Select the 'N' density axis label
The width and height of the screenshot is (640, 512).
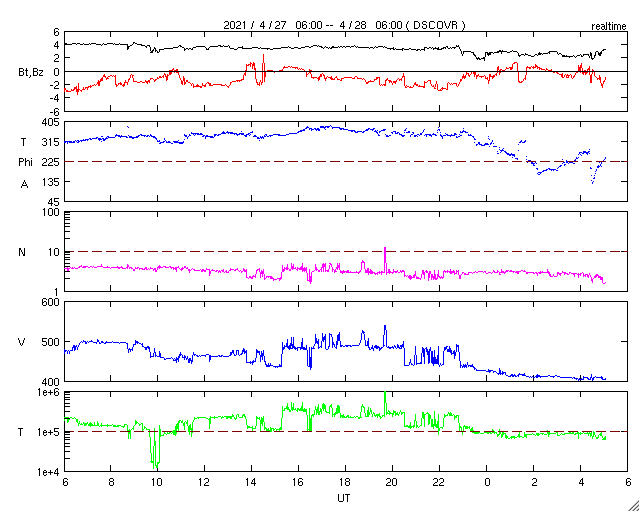22,252
